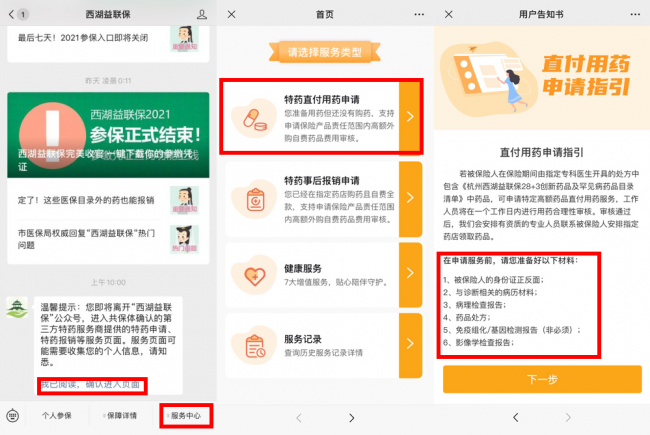Click the 我已阅读，确认进入页面 link
Viewport: 650px width, 435px height.
point(94,384)
